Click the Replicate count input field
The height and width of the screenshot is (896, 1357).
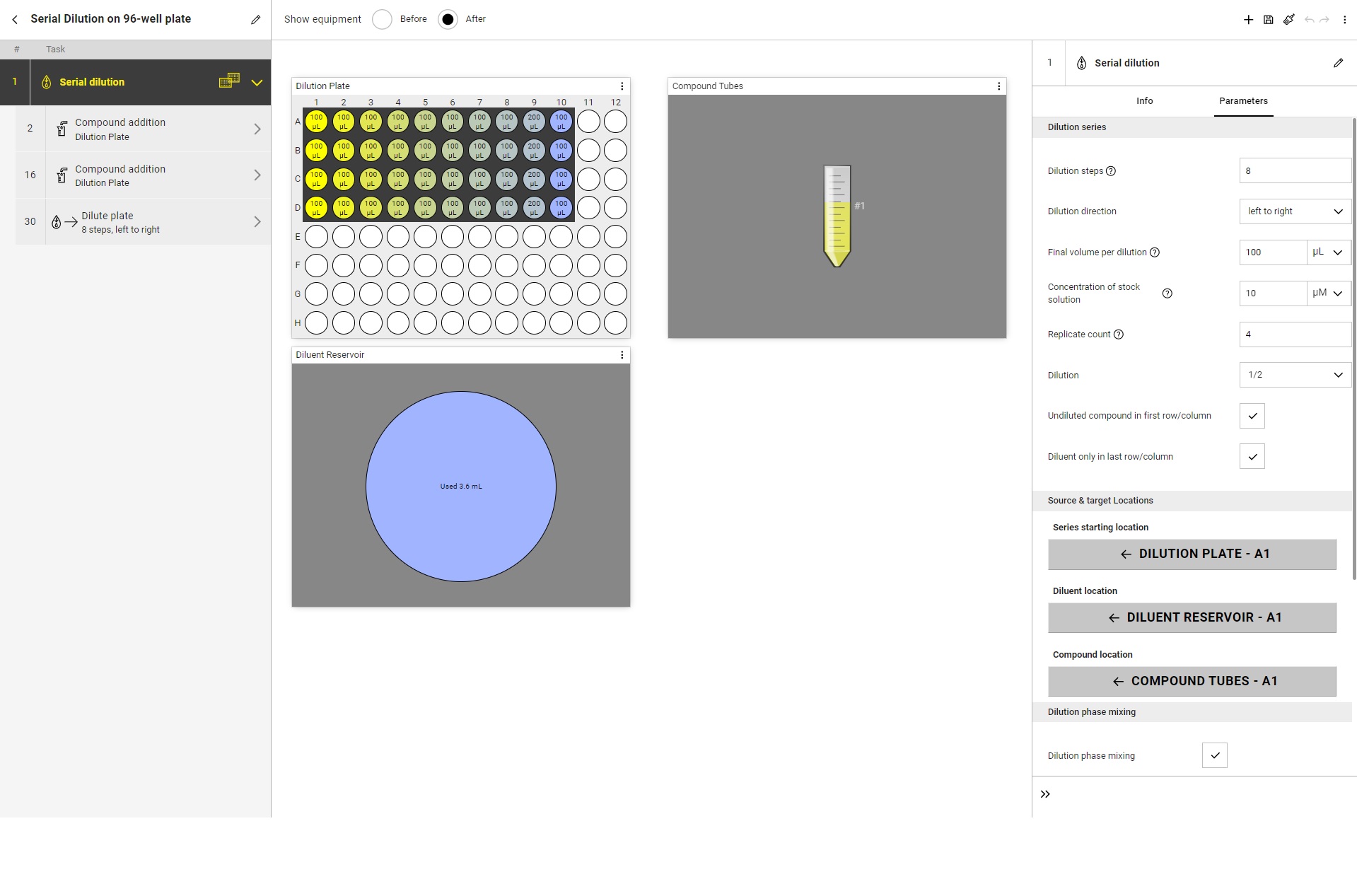click(x=1294, y=334)
